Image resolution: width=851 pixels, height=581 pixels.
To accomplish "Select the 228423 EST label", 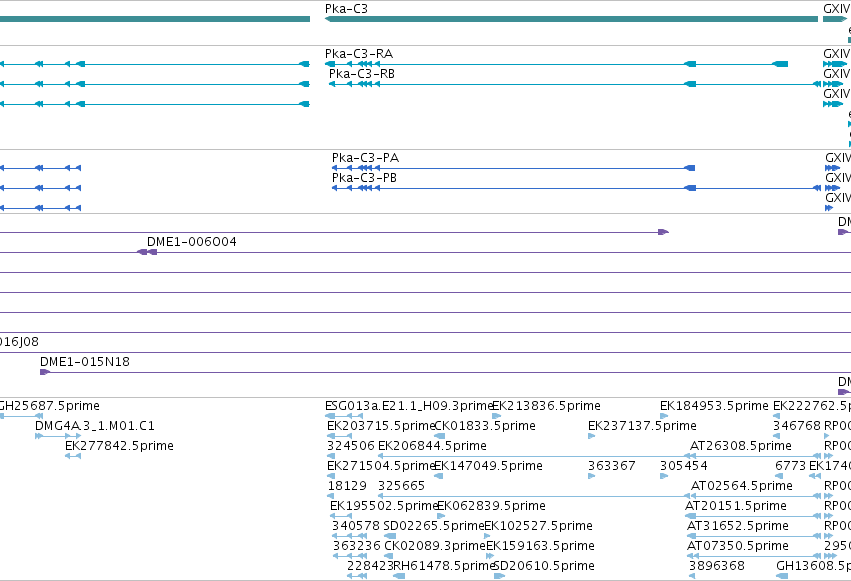I will click(371, 566).
